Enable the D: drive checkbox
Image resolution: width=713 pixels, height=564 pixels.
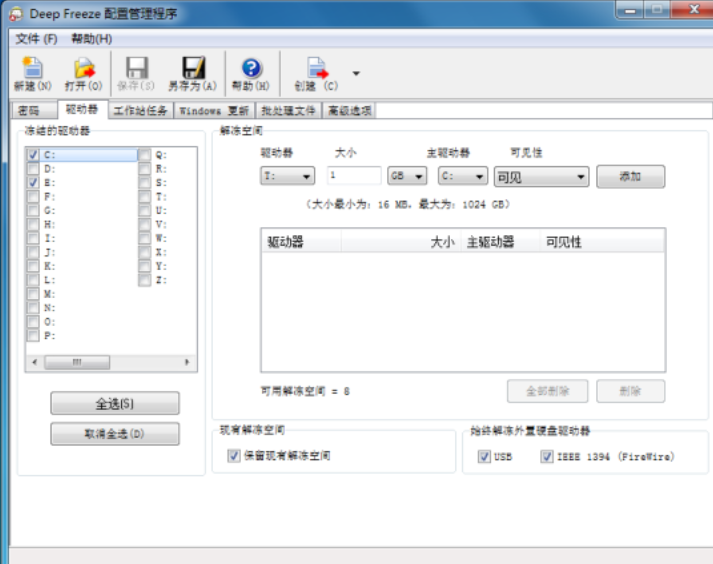coord(34,169)
